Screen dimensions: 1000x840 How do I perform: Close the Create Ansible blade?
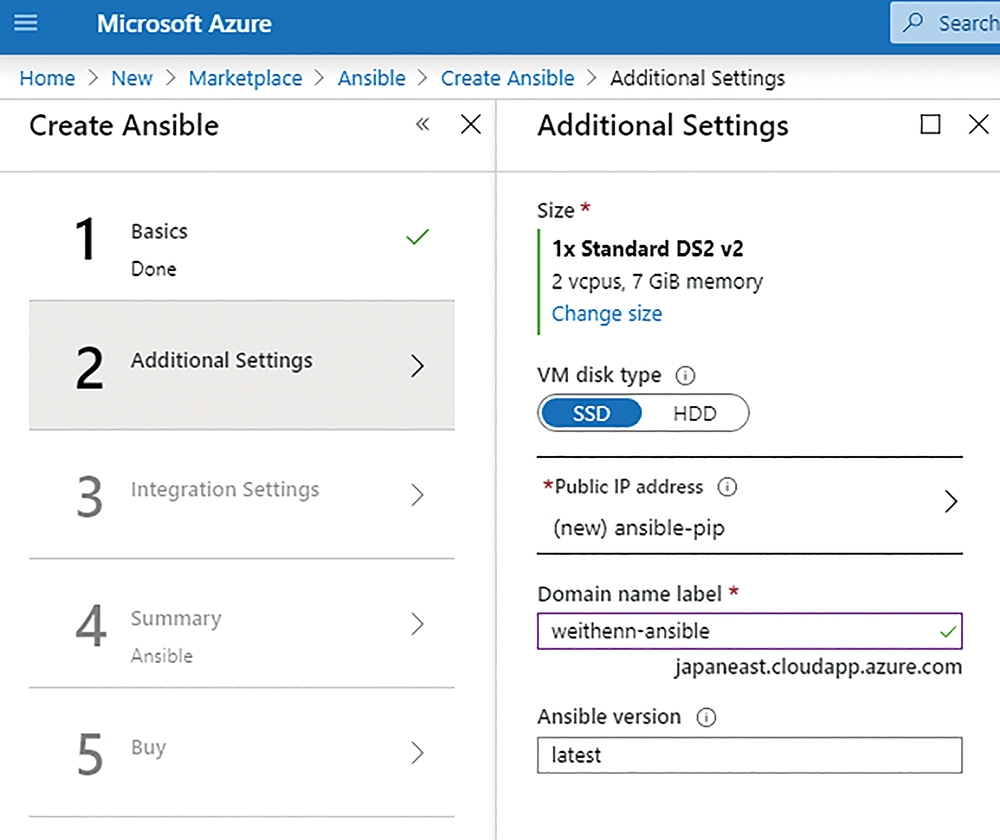click(471, 124)
